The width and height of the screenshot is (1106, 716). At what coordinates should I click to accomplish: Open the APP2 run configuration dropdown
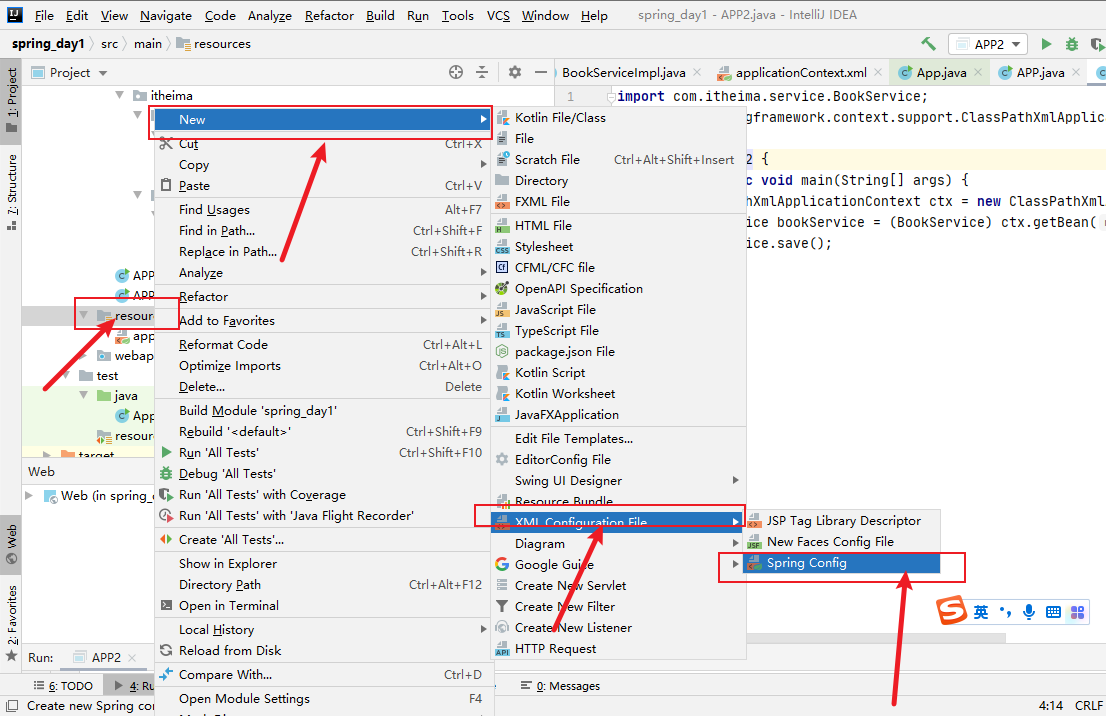click(x=988, y=44)
